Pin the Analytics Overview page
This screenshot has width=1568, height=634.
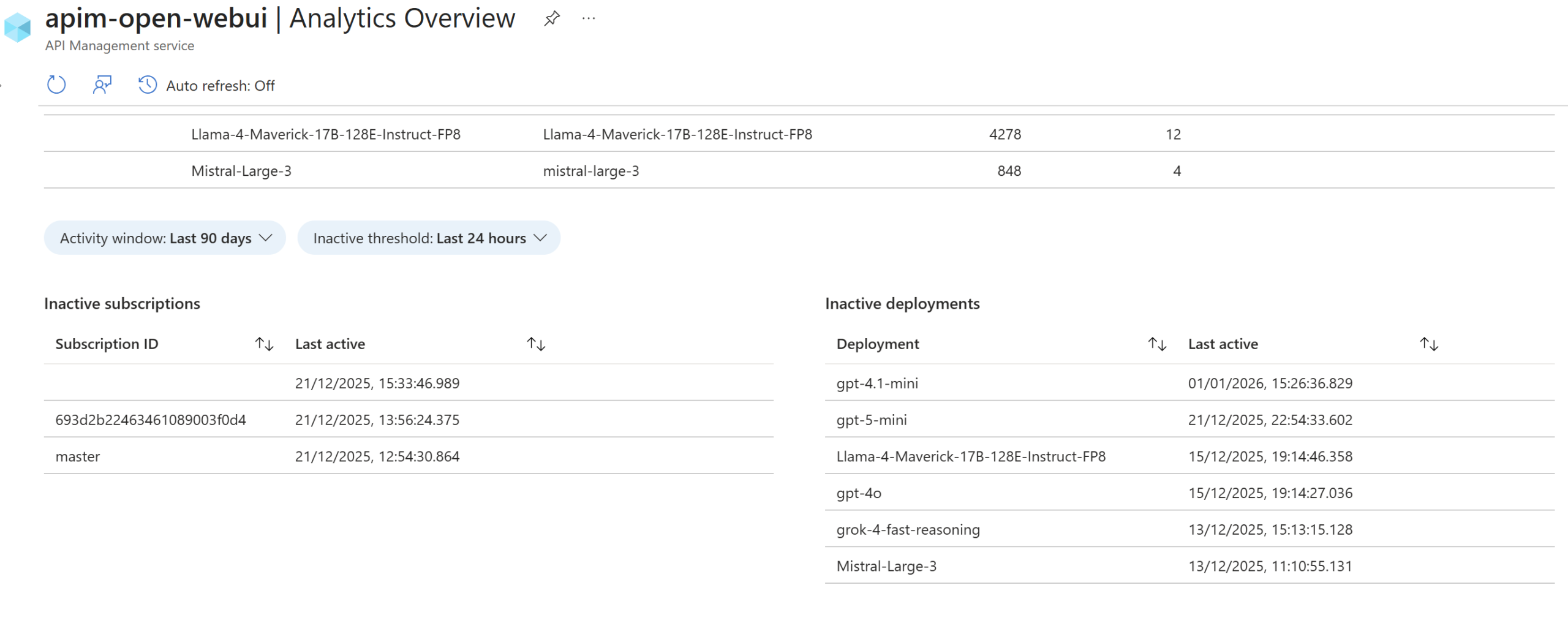[551, 18]
